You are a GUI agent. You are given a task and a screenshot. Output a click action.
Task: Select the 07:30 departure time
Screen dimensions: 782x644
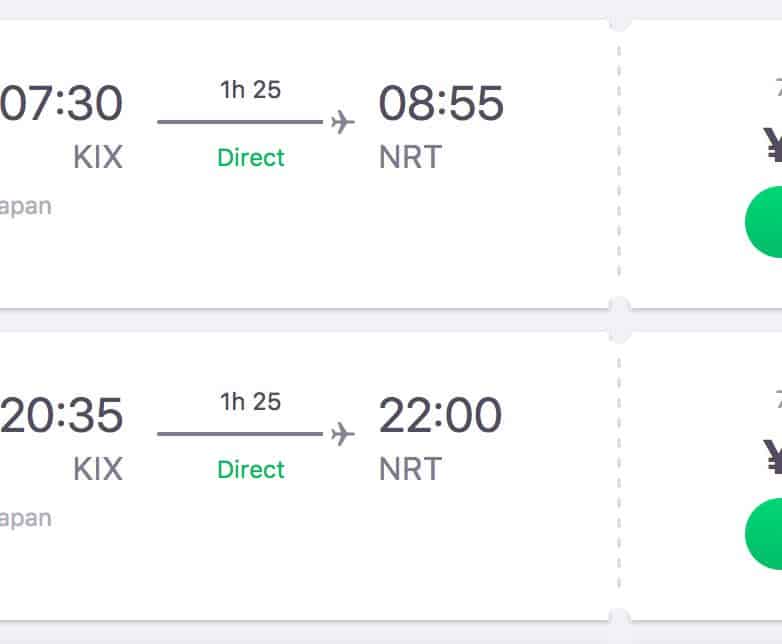(62, 104)
